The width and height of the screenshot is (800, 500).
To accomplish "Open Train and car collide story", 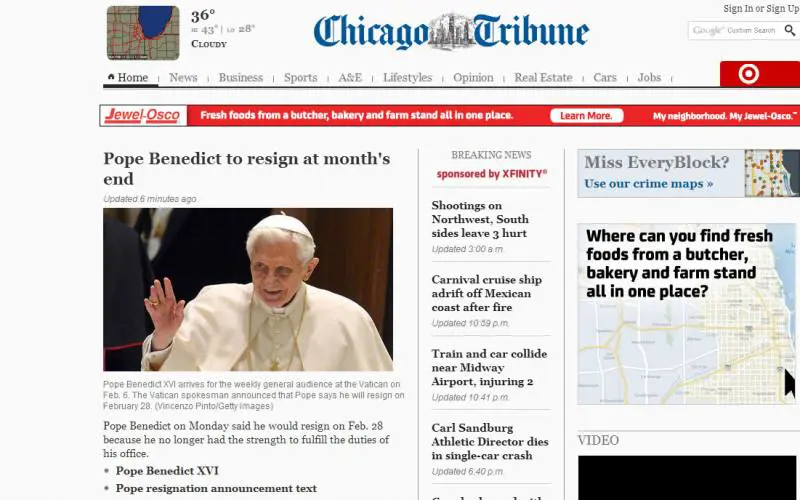I will click(489, 367).
